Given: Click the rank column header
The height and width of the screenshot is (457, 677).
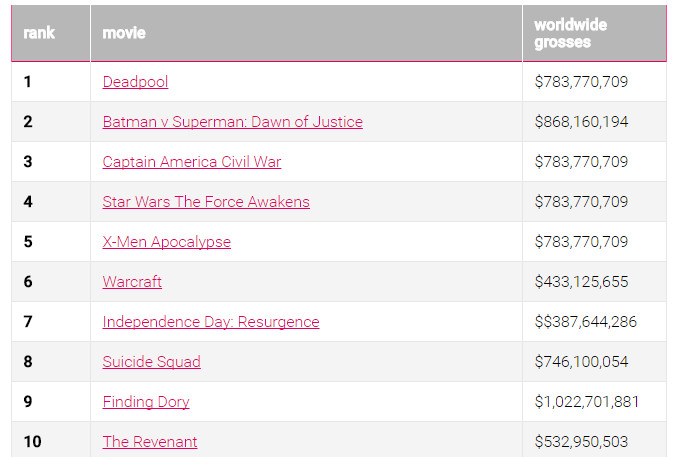Looking at the screenshot, I should (39, 33).
